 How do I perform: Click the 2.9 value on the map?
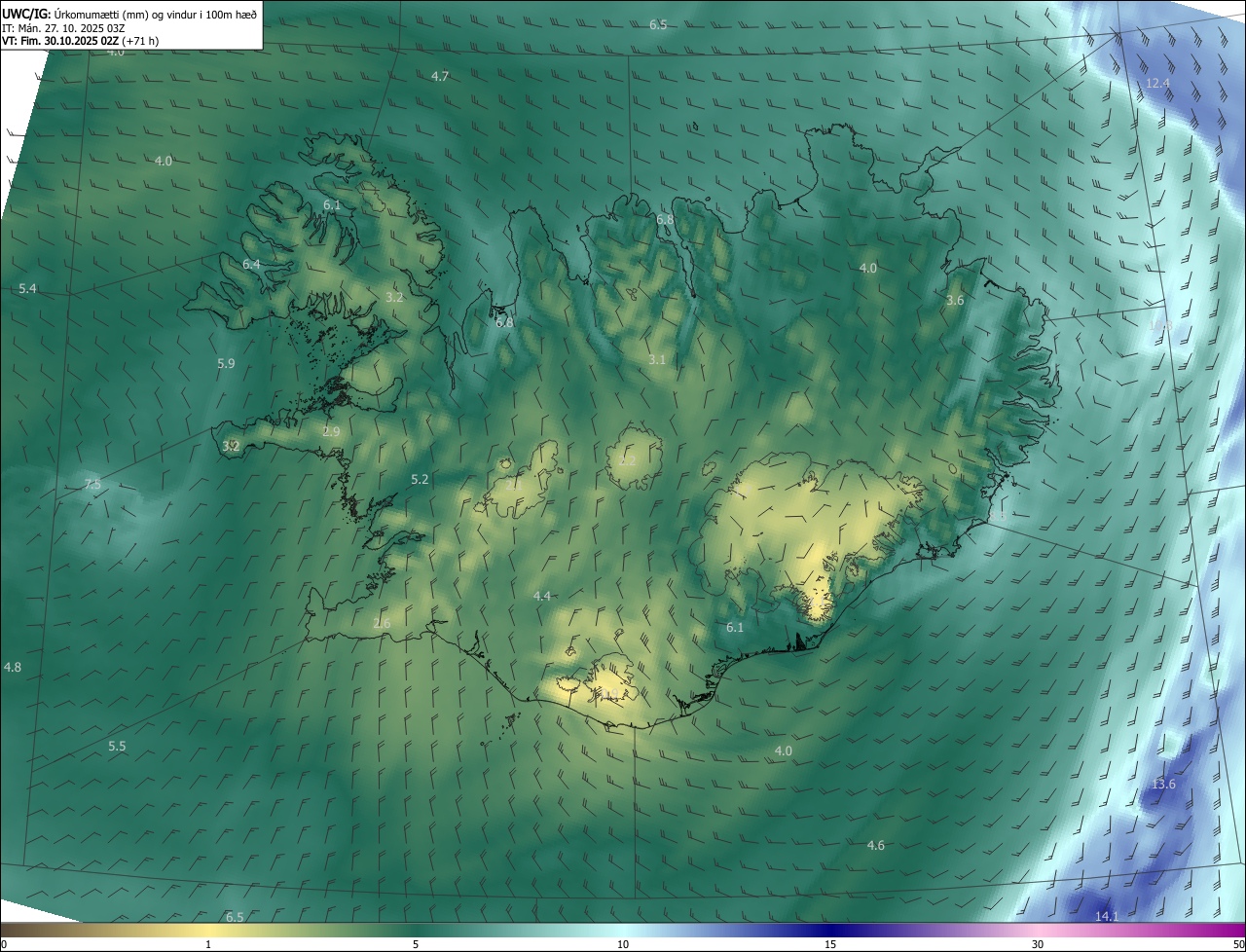(331, 431)
